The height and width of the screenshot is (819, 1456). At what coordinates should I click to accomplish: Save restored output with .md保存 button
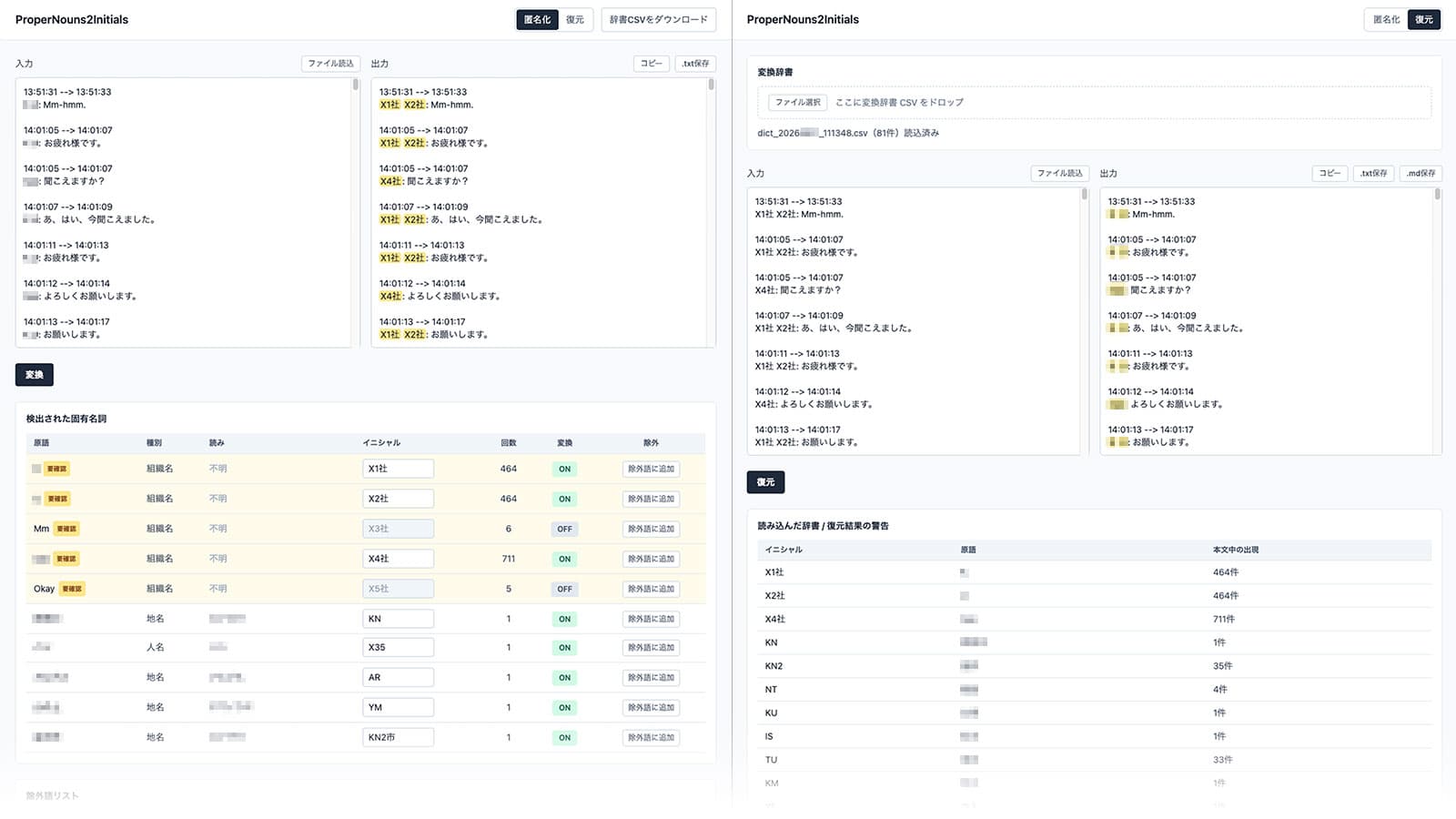[x=1421, y=173]
